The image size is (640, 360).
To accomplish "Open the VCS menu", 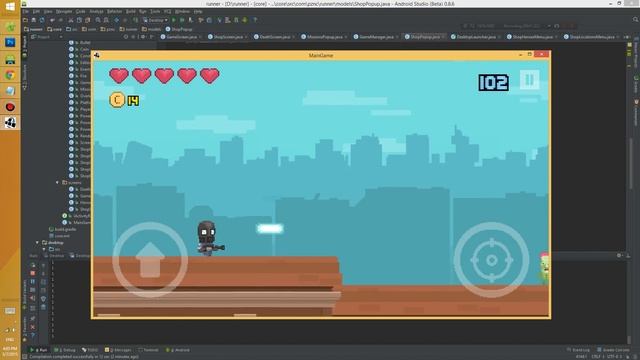I will [167, 11].
